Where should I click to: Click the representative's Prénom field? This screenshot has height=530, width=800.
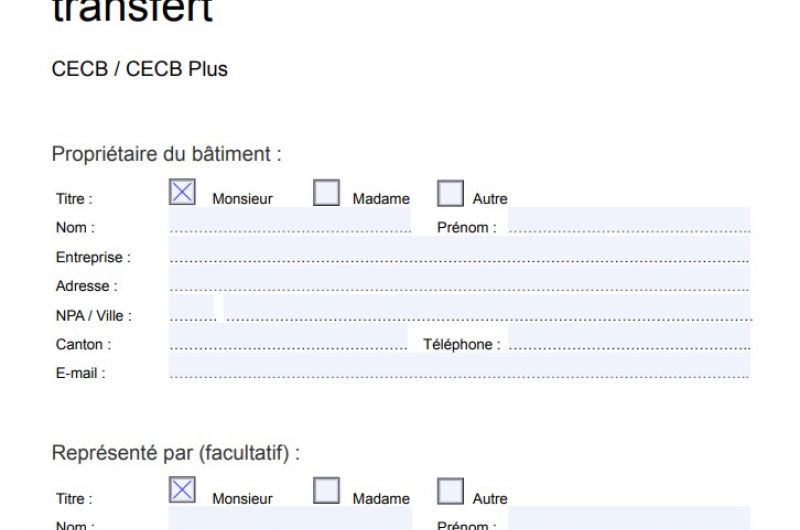click(629, 519)
